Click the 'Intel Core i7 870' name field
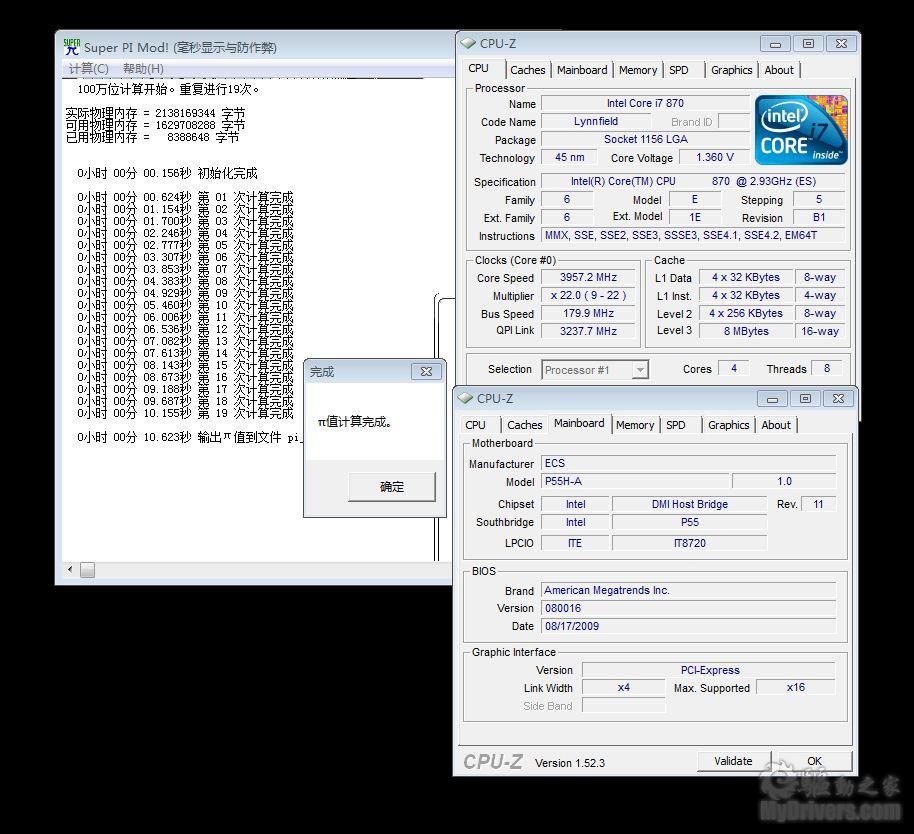Screen dimensions: 914x834 click(x=645, y=103)
